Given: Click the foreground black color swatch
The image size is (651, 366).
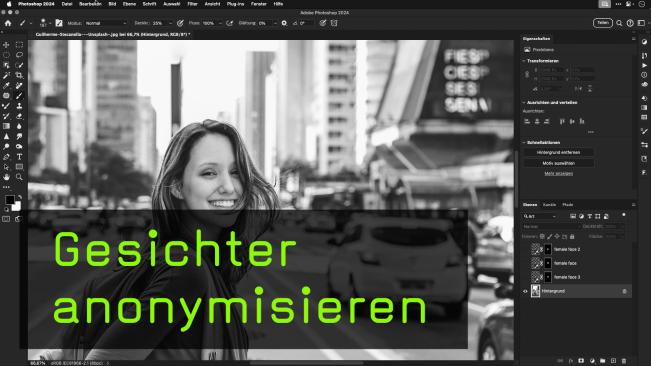Looking at the screenshot, I should pos(10,200).
